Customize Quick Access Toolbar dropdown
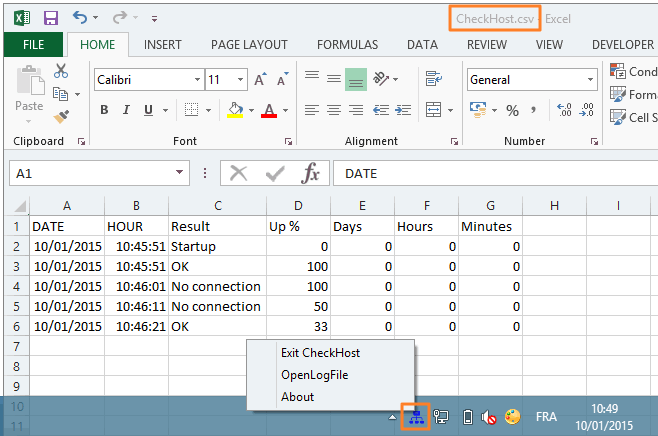The width and height of the screenshot is (658, 436). (154, 18)
